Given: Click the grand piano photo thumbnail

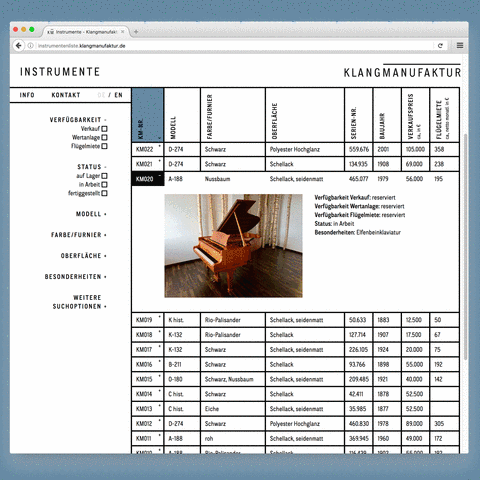Looking at the screenshot, I should click(x=233, y=246).
